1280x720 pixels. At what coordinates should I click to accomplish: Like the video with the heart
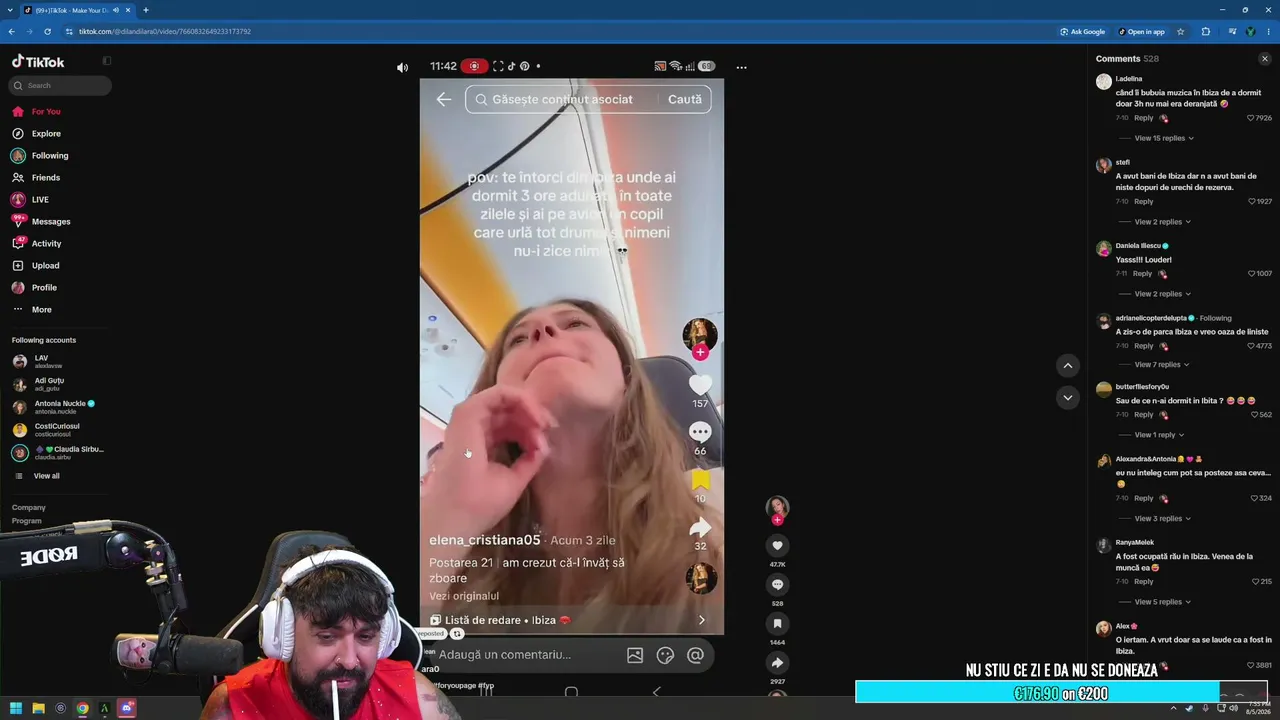point(777,546)
